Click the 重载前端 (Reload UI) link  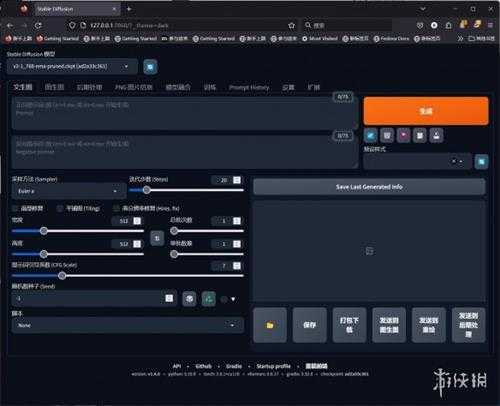(x=316, y=366)
